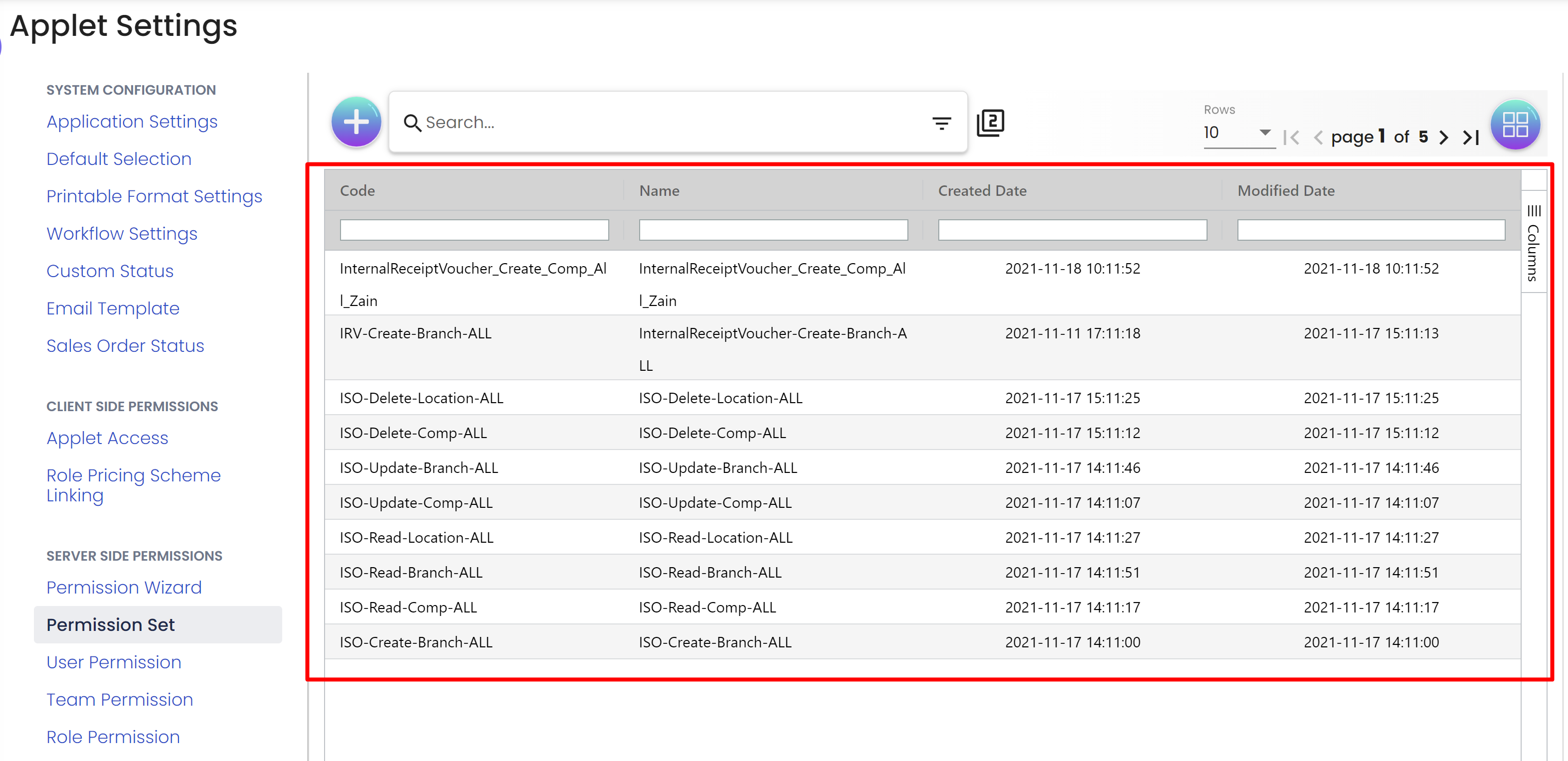Go to the next page arrow
This screenshot has width=1568, height=761.
[x=1444, y=138]
